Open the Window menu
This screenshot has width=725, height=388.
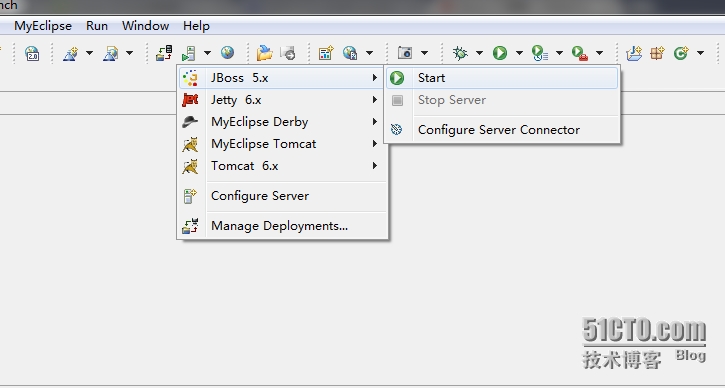coord(145,26)
